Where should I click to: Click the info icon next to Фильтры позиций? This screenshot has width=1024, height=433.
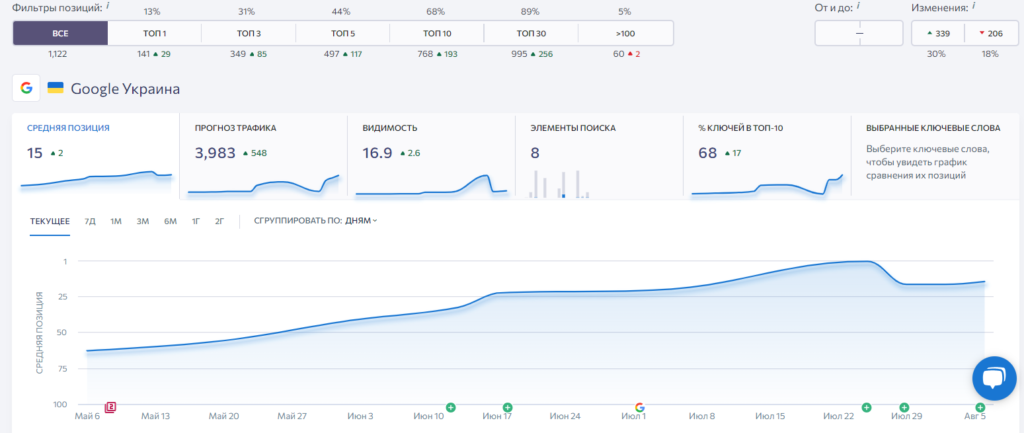point(107,6)
